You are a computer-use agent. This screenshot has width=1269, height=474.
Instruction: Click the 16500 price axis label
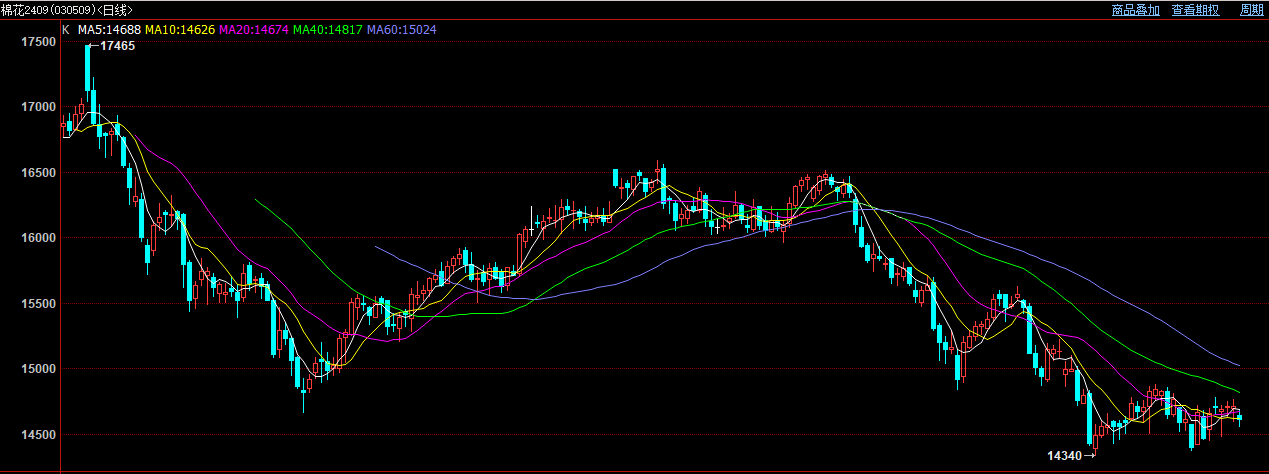click(38, 173)
